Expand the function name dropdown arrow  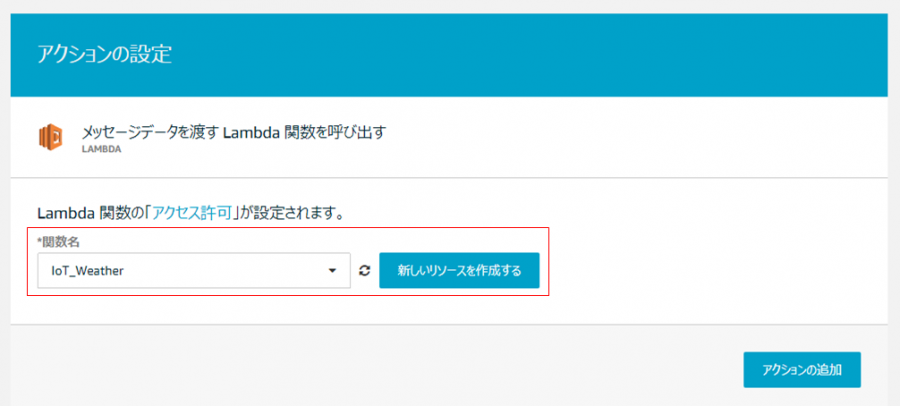[332, 270]
